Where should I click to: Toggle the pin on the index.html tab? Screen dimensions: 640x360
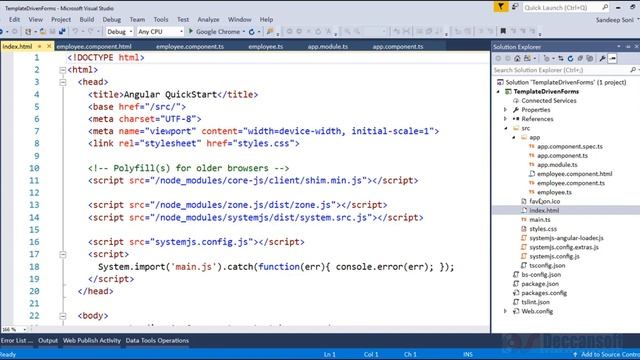tap(40, 46)
